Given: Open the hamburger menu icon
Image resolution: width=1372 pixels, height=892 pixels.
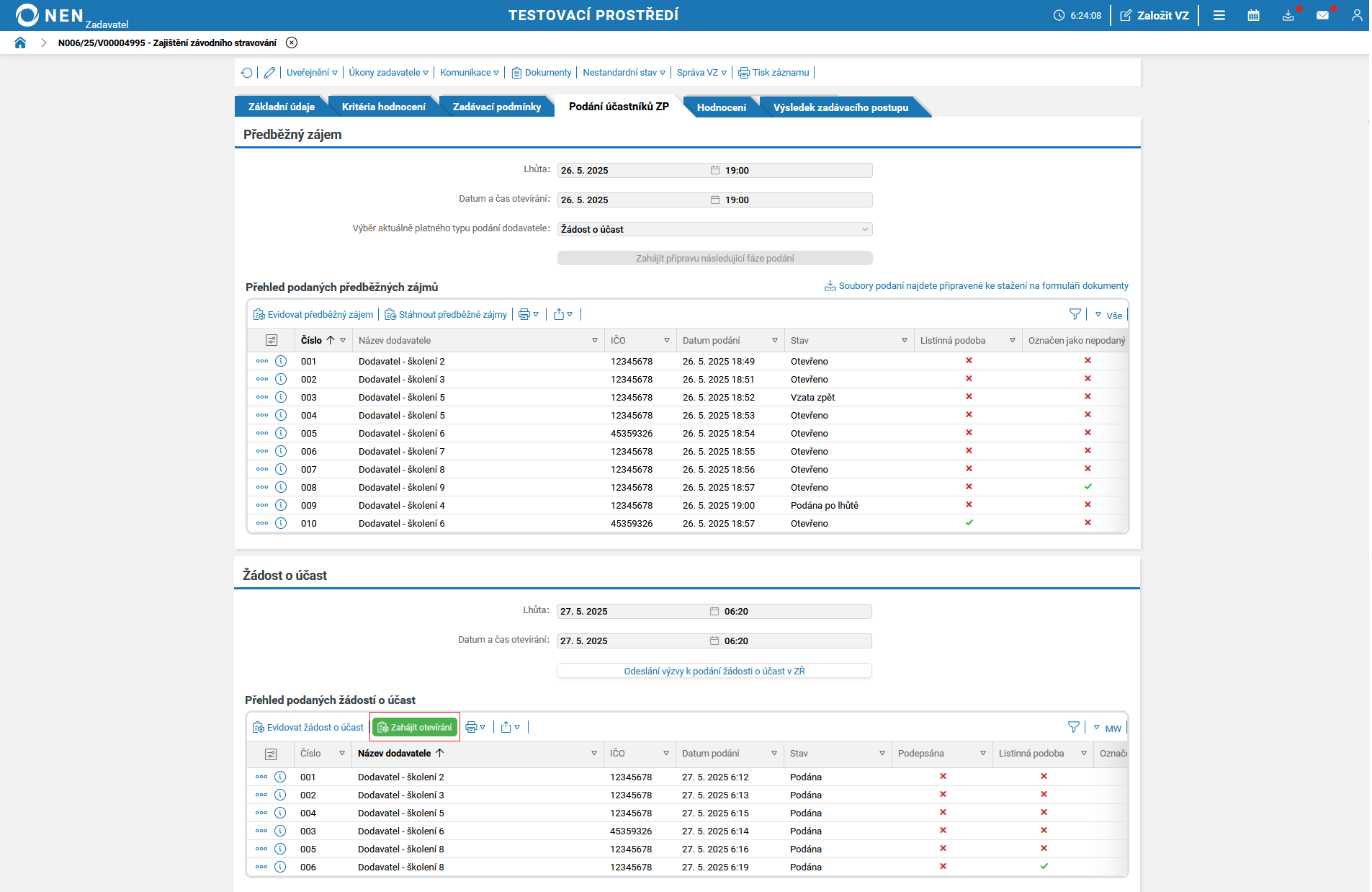Looking at the screenshot, I should (1219, 15).
